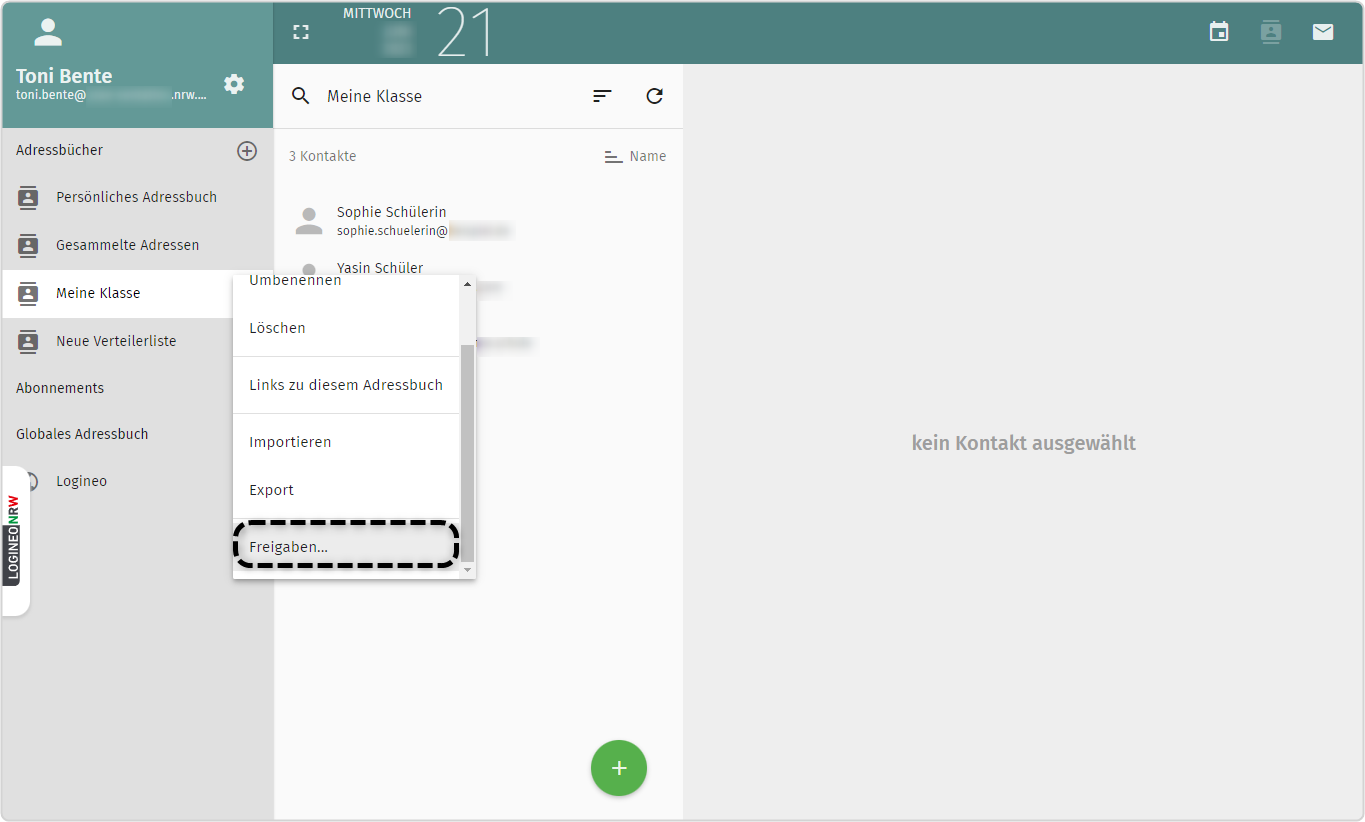Choose Löschen from the context menu
1365x822 pixels.
point(347,328)
